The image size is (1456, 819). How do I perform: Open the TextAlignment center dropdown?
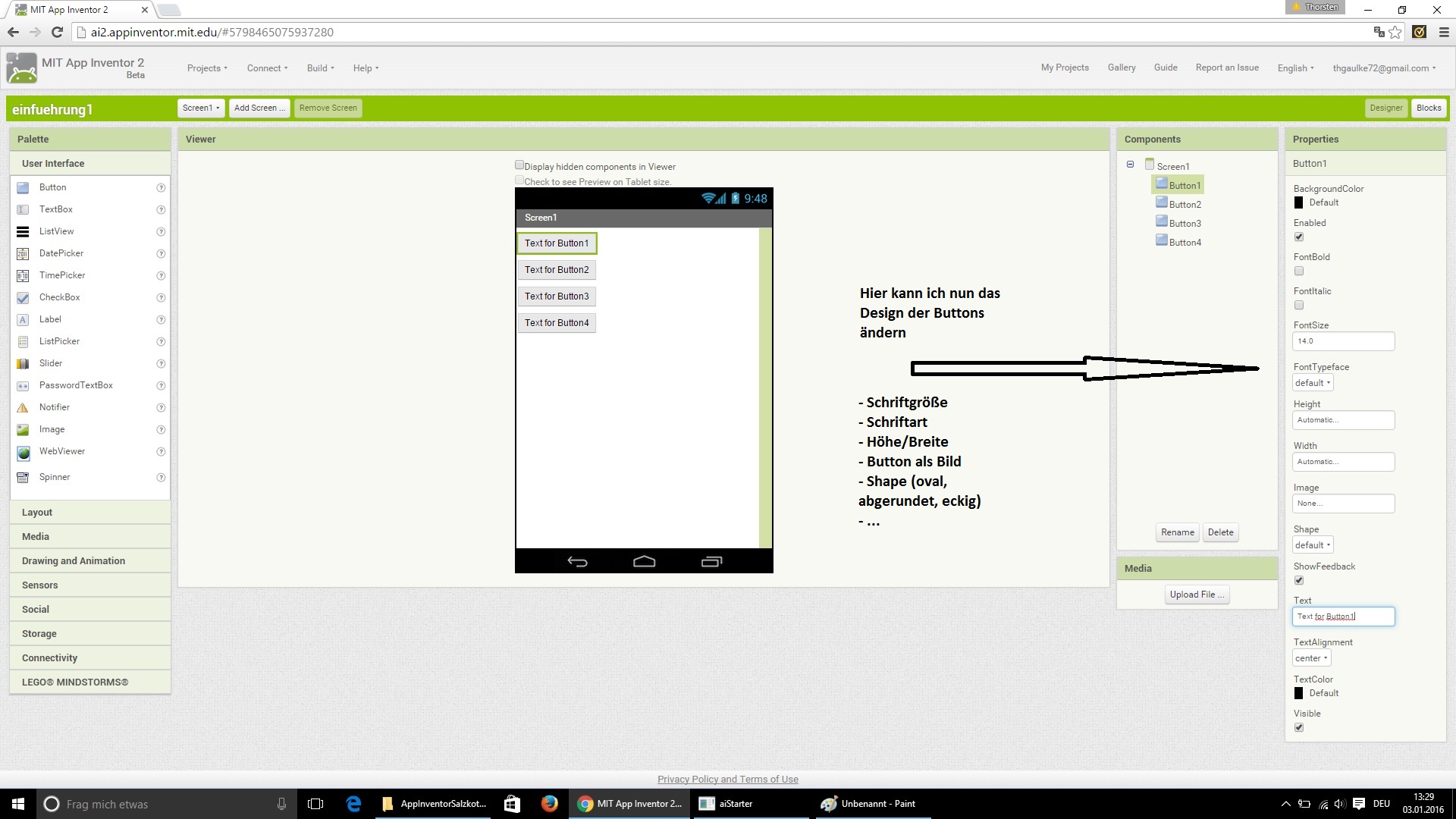point(1311,658)
